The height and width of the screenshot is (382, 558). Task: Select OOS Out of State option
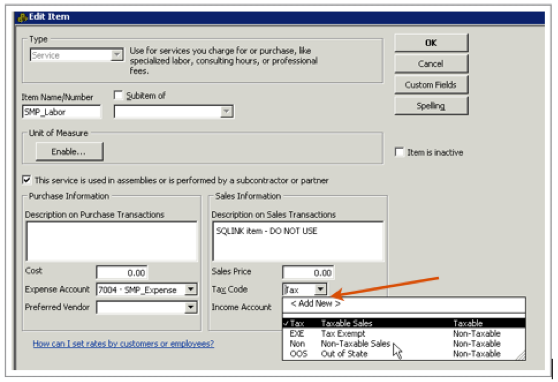(404, 354)
